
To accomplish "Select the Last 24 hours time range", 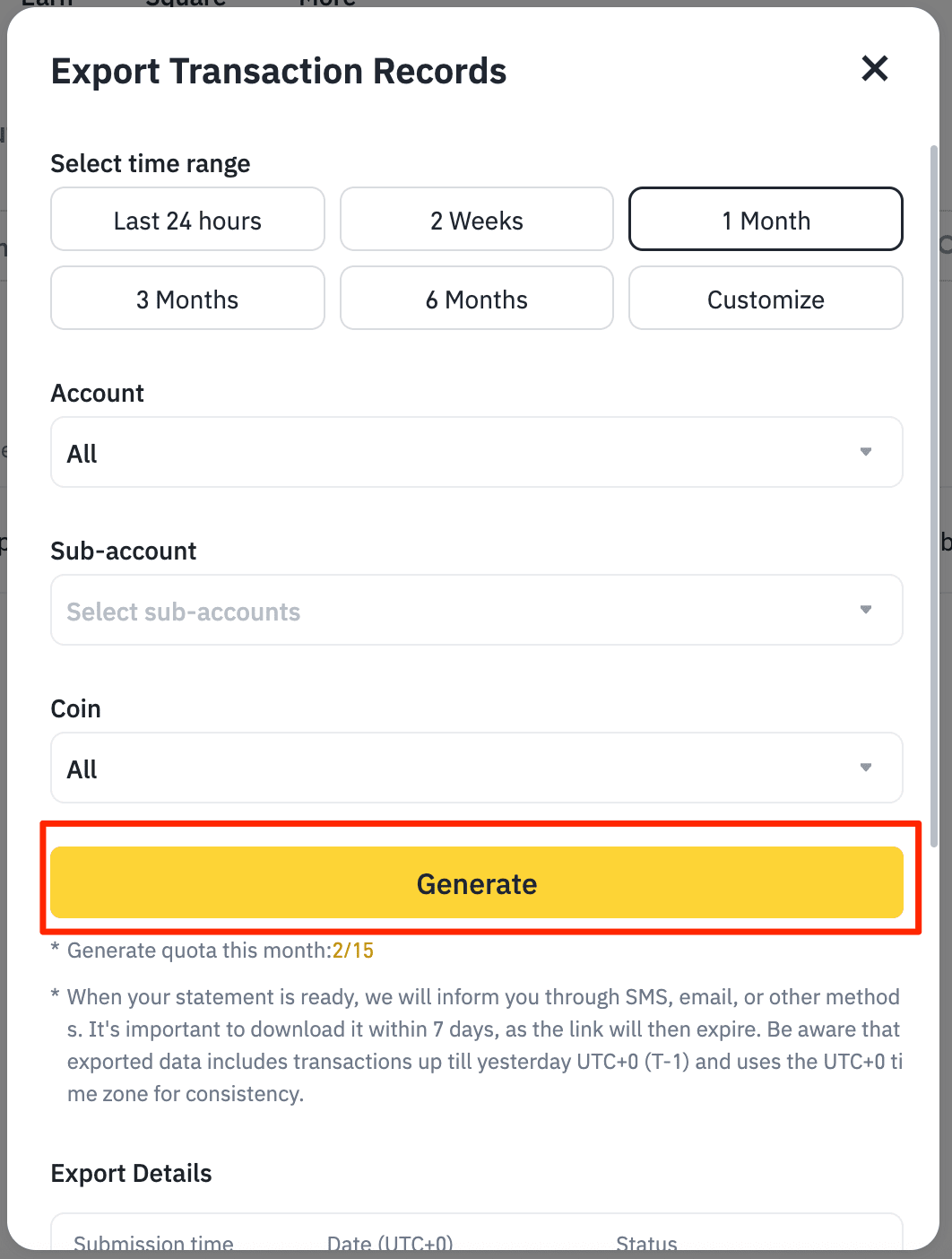I will pos(187,220).
